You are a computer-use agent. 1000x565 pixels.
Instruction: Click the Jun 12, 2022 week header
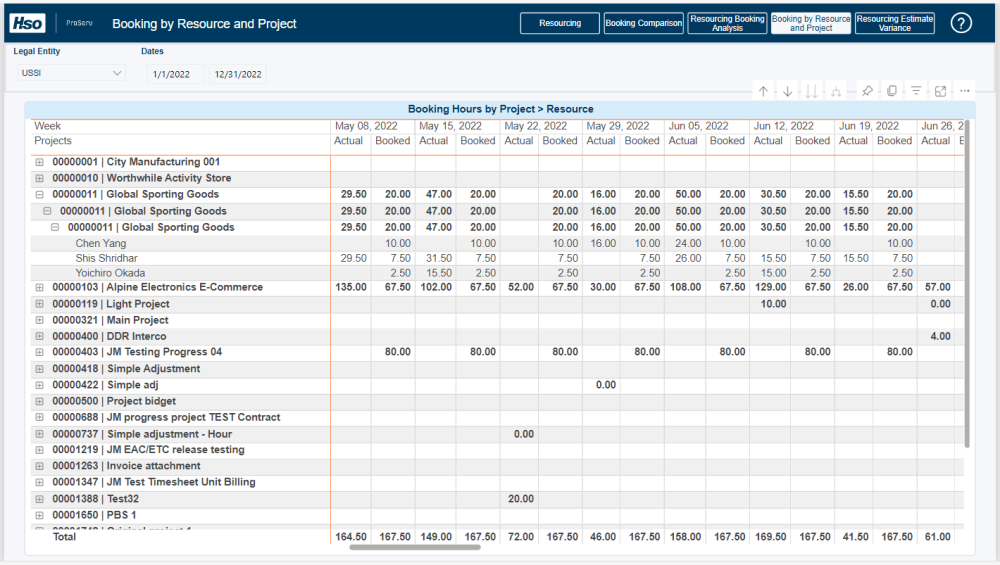784,126
